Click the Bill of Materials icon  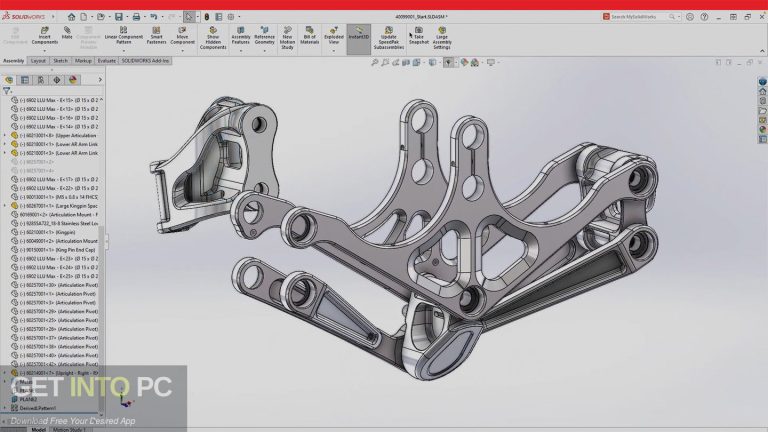[x=309, y=36]
